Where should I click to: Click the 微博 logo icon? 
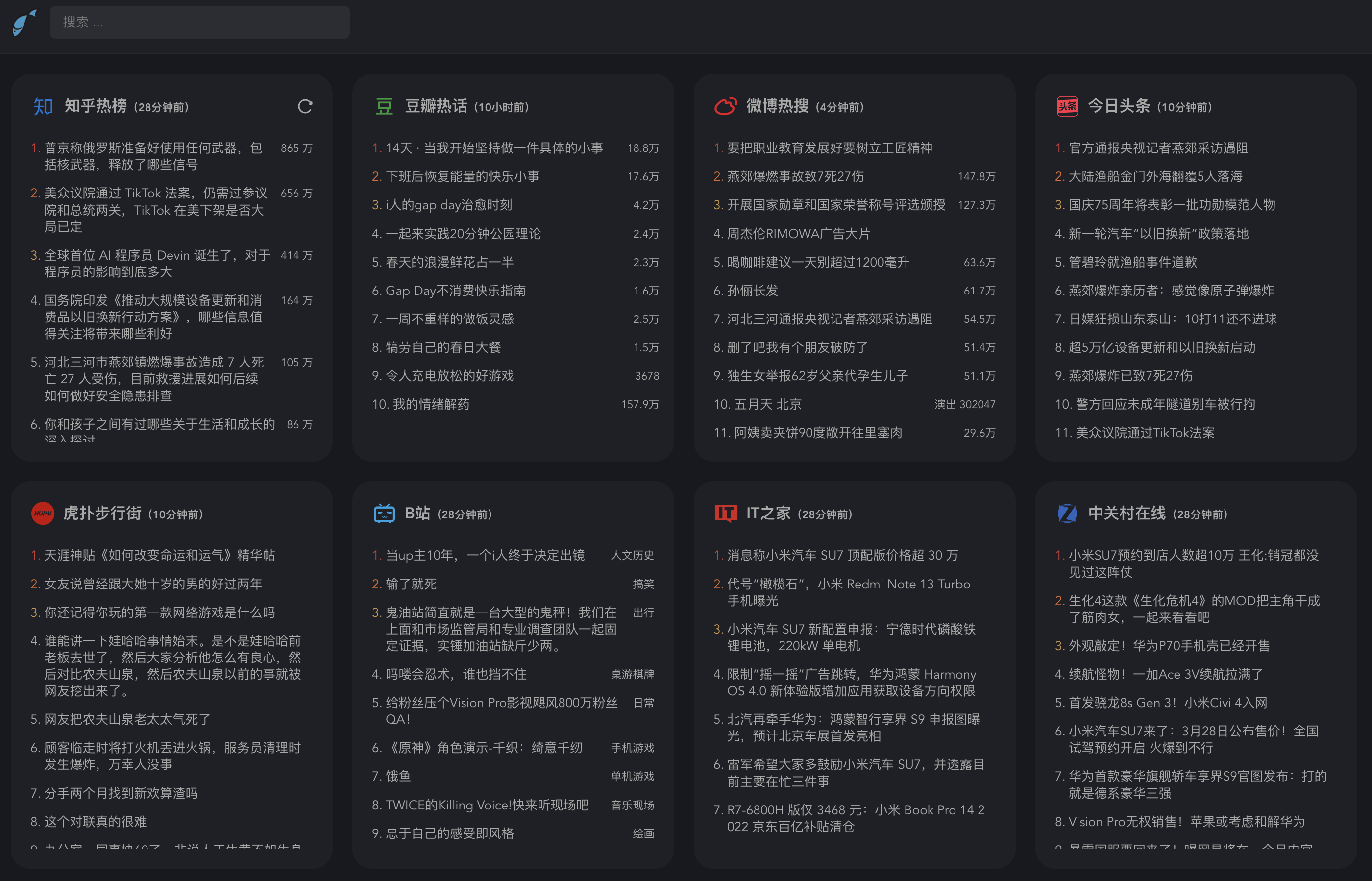click(726, 106)
